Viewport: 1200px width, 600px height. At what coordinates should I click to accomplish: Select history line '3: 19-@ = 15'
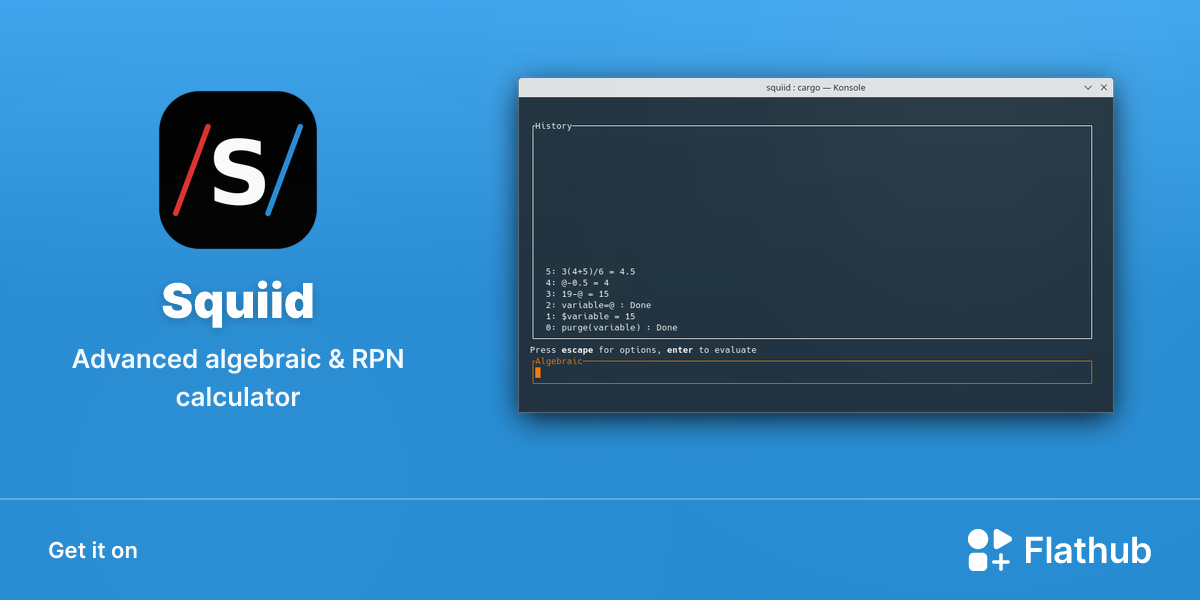[577, 294]
